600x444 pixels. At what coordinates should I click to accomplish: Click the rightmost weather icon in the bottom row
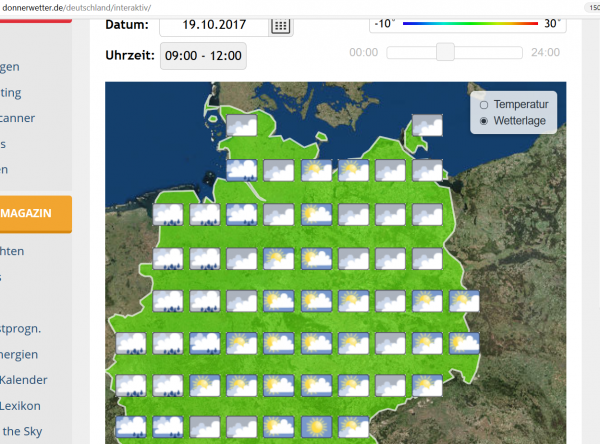[354, 428]
